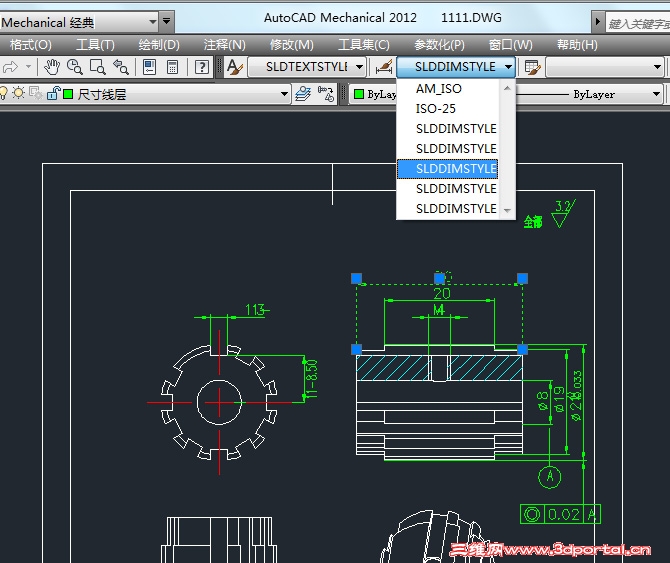The width and height of the screenshot is (670, 563).
Task: Expand the SLDTEXTSTYLE text style dropdown
Action: click(359, 67)
